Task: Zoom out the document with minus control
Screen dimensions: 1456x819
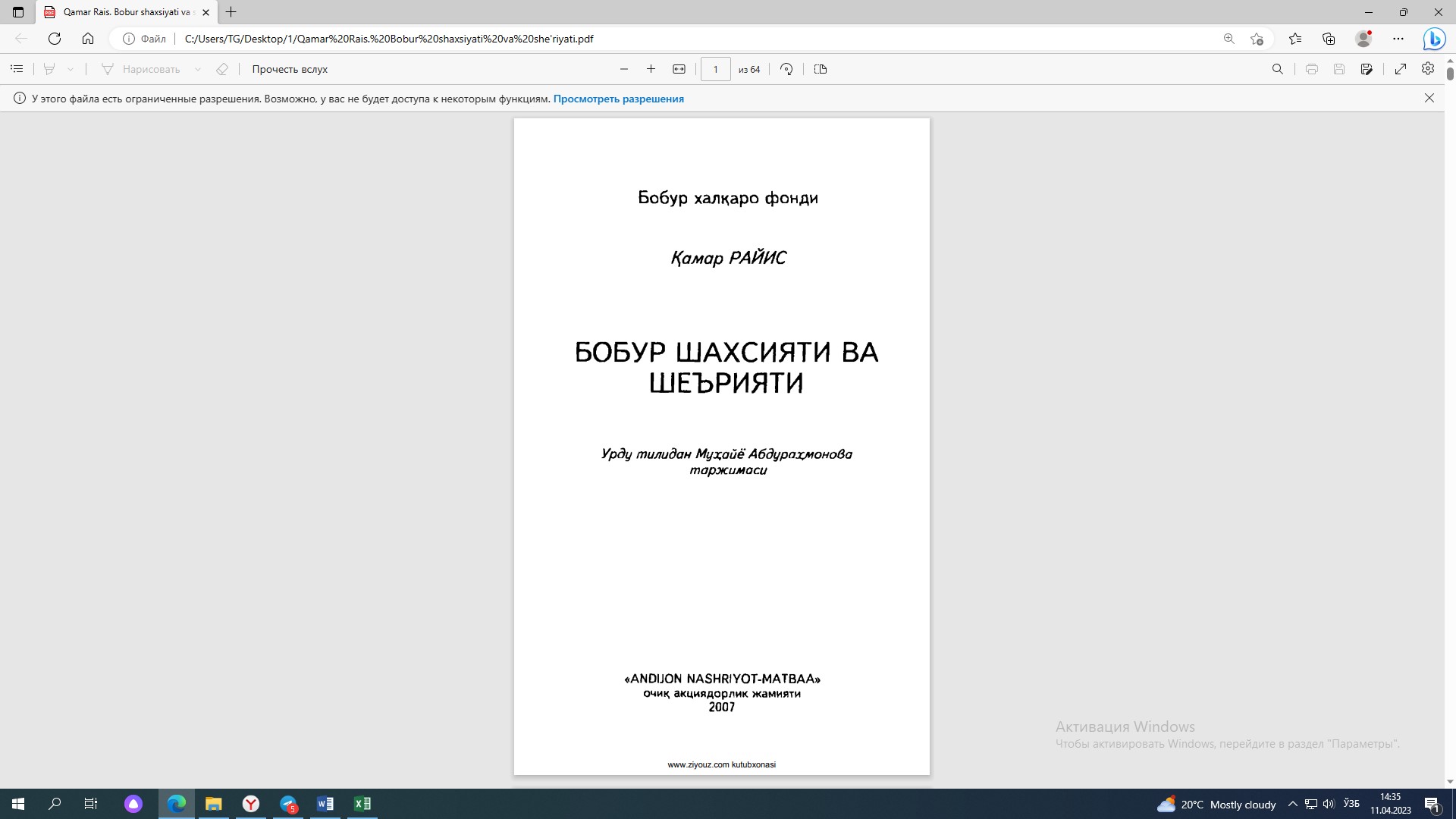Action: pos(624,68)
